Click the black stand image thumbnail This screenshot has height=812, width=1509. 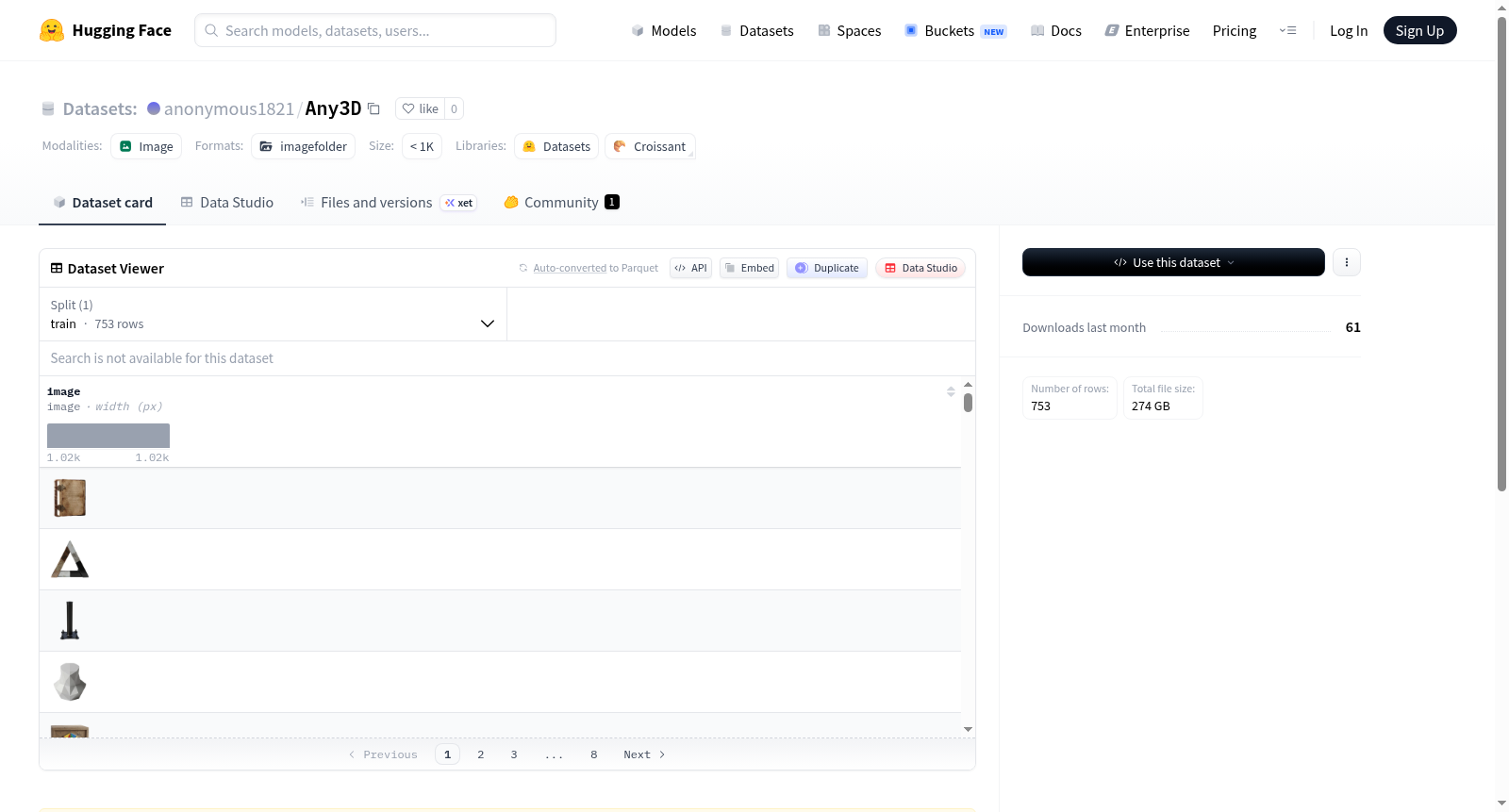pyautogui.click(x=70, y=621)
